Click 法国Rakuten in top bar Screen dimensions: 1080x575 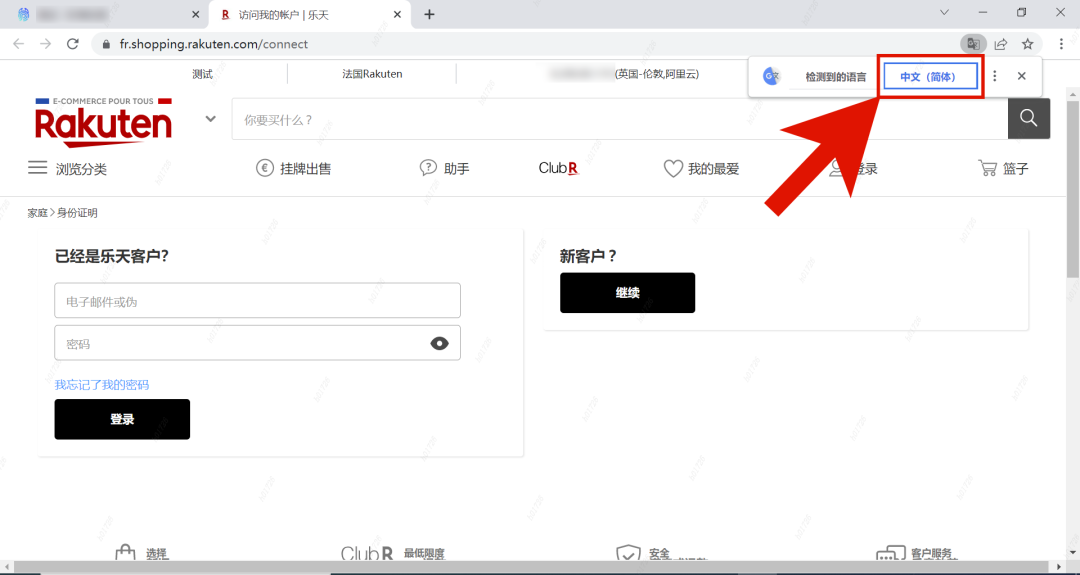(x=372, y=74)
